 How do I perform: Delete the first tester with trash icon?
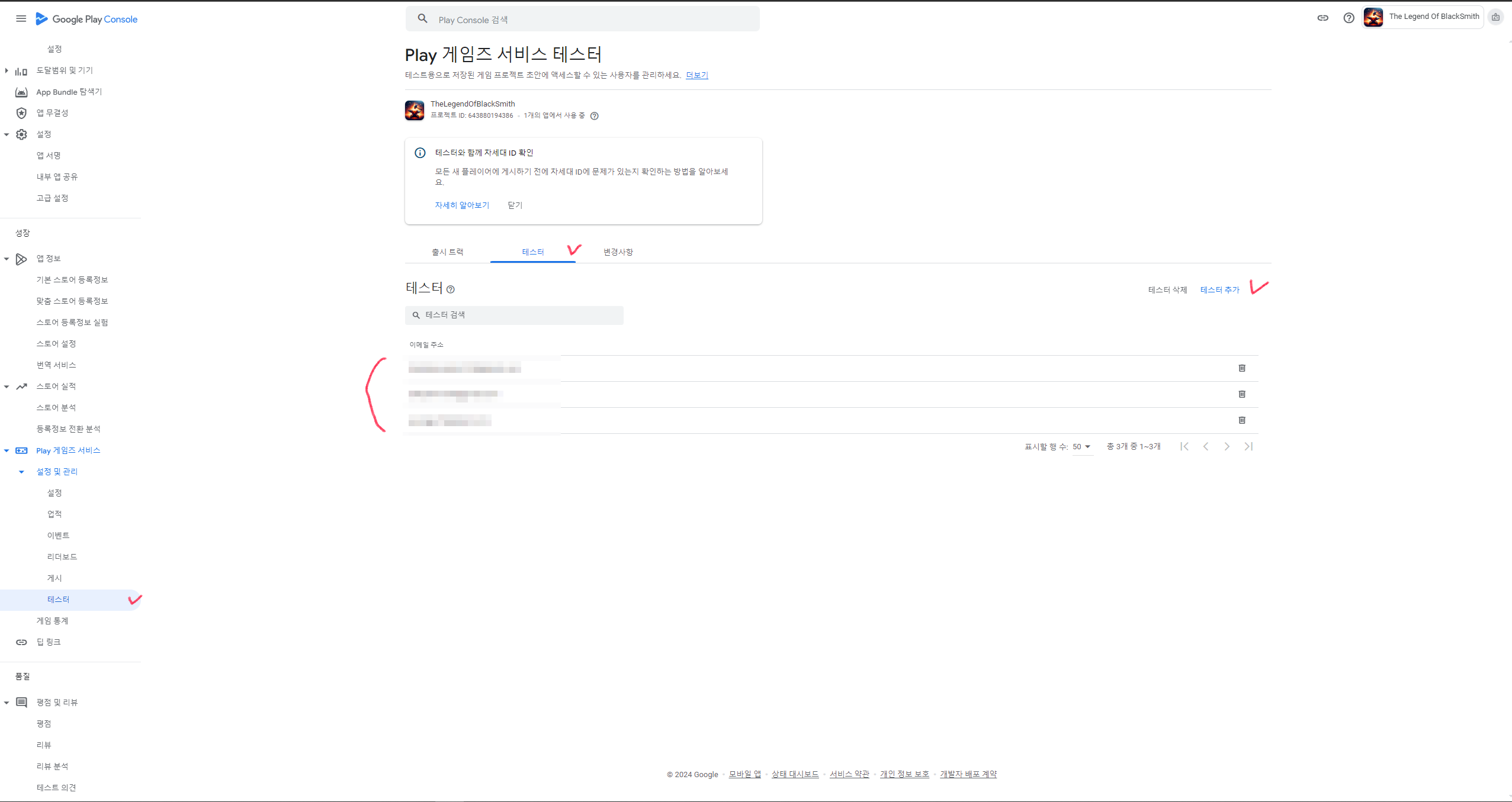click(x=1242, y=368)
